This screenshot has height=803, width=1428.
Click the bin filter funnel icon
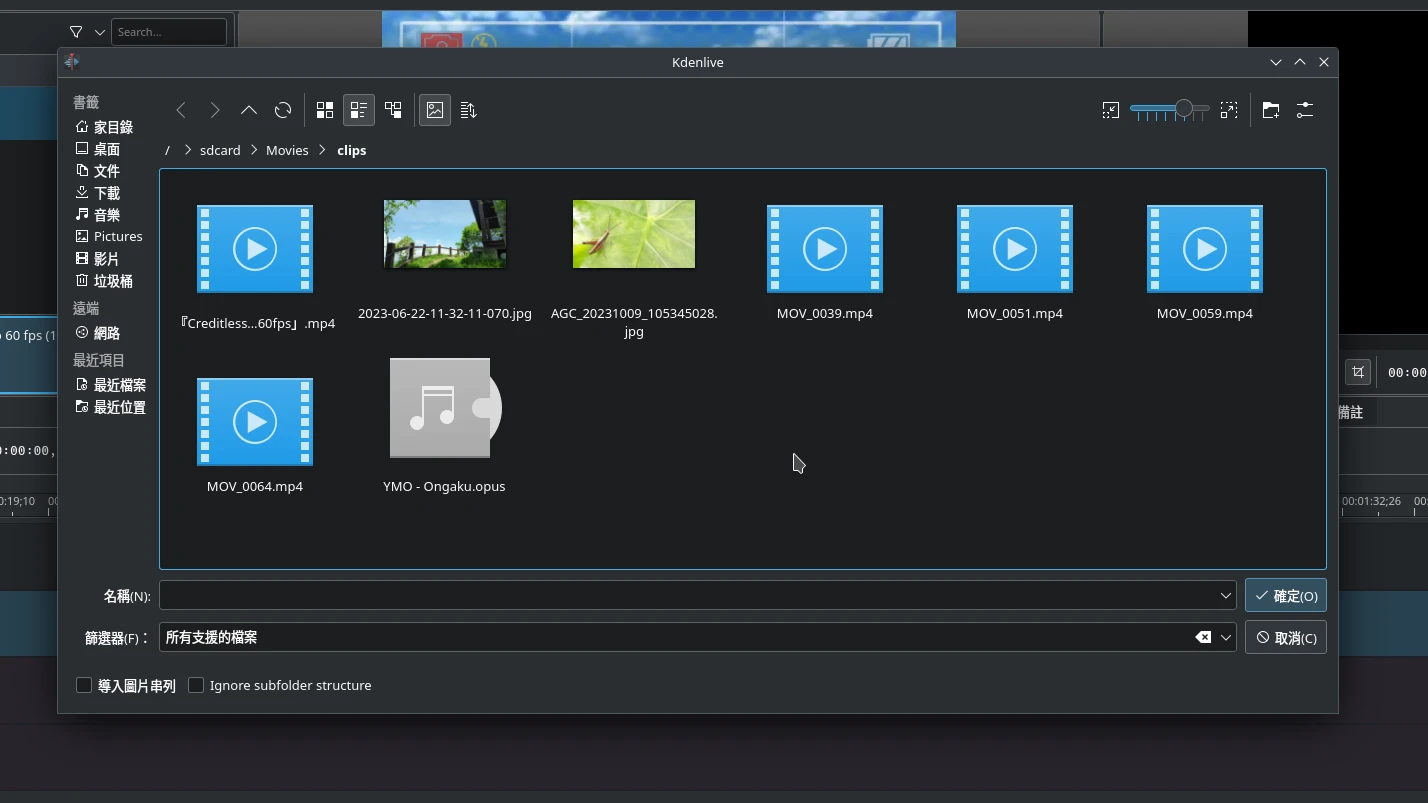pos(76,32)
